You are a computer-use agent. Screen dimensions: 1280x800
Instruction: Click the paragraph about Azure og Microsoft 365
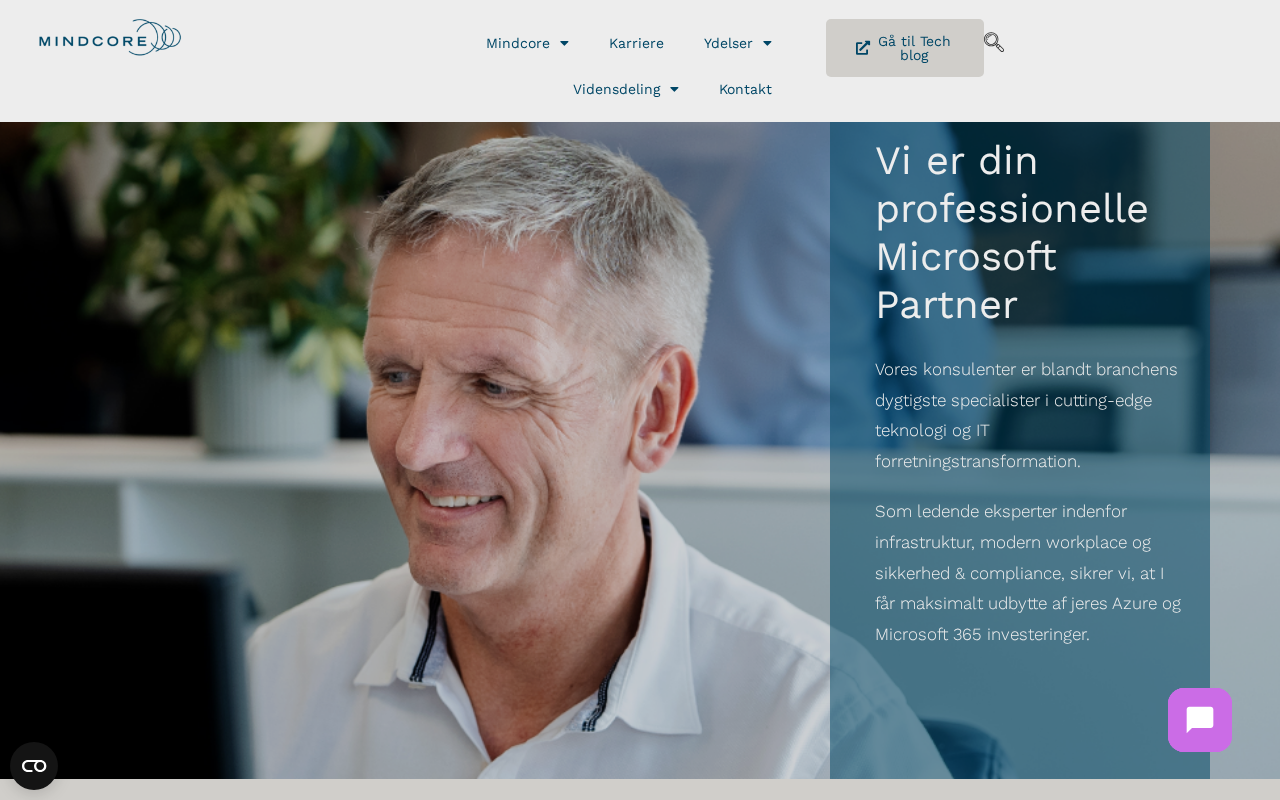pos(1028,573)
